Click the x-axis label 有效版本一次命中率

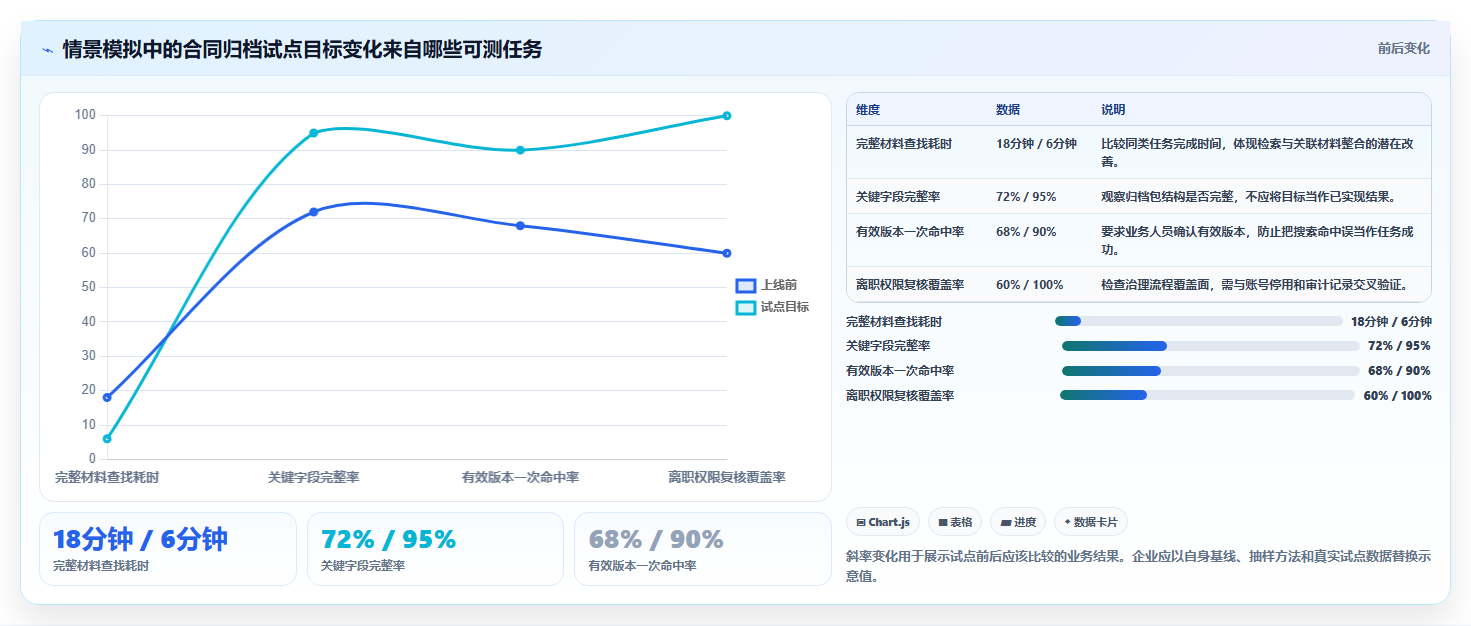click(x=520, y=478)
